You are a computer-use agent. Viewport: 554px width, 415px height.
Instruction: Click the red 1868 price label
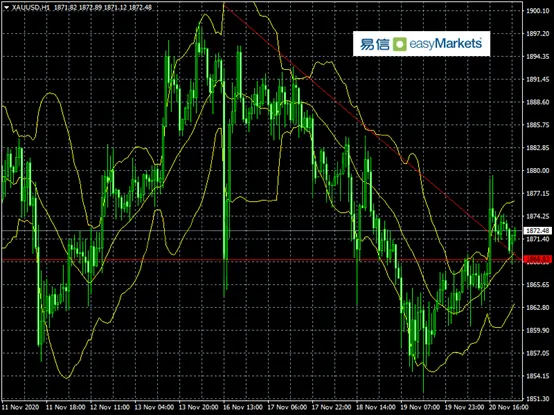(x=537, y=260)
